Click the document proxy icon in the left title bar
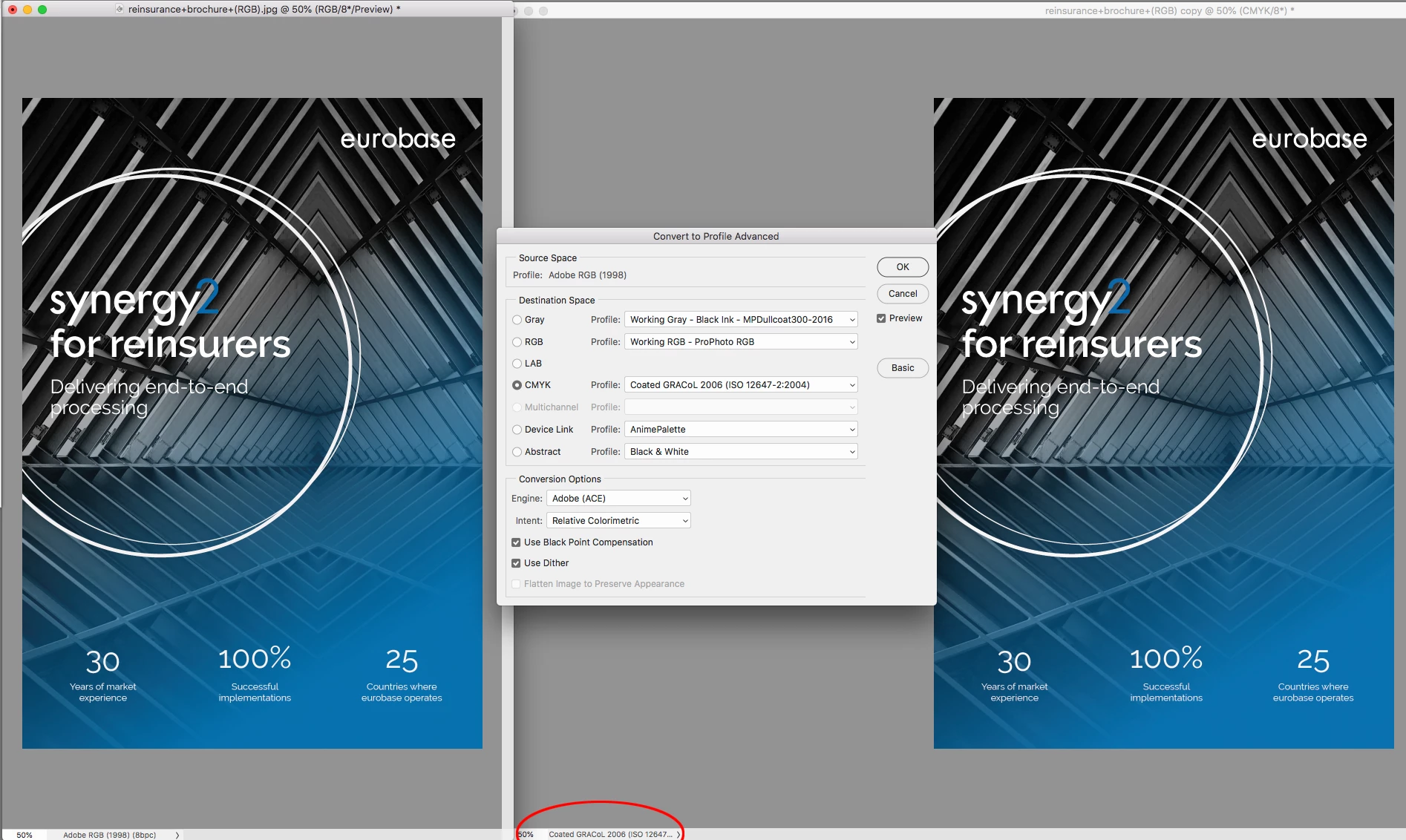This screenshot has width=1406, height=840. (120, 9)
